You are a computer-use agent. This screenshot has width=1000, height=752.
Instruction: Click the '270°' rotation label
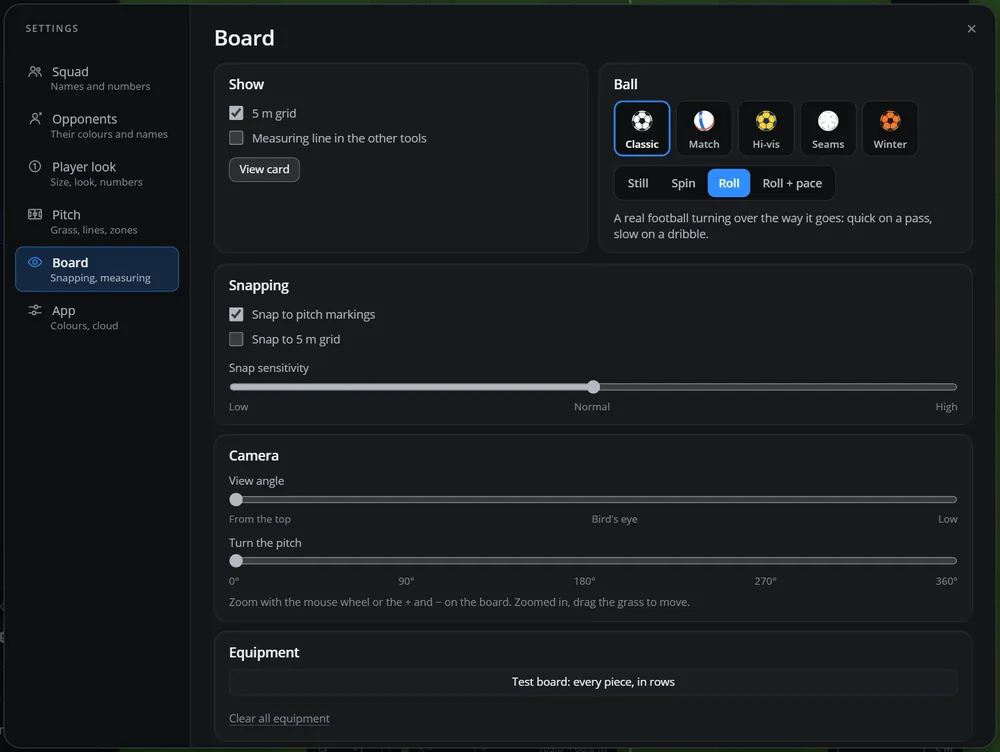pos(765,581)
